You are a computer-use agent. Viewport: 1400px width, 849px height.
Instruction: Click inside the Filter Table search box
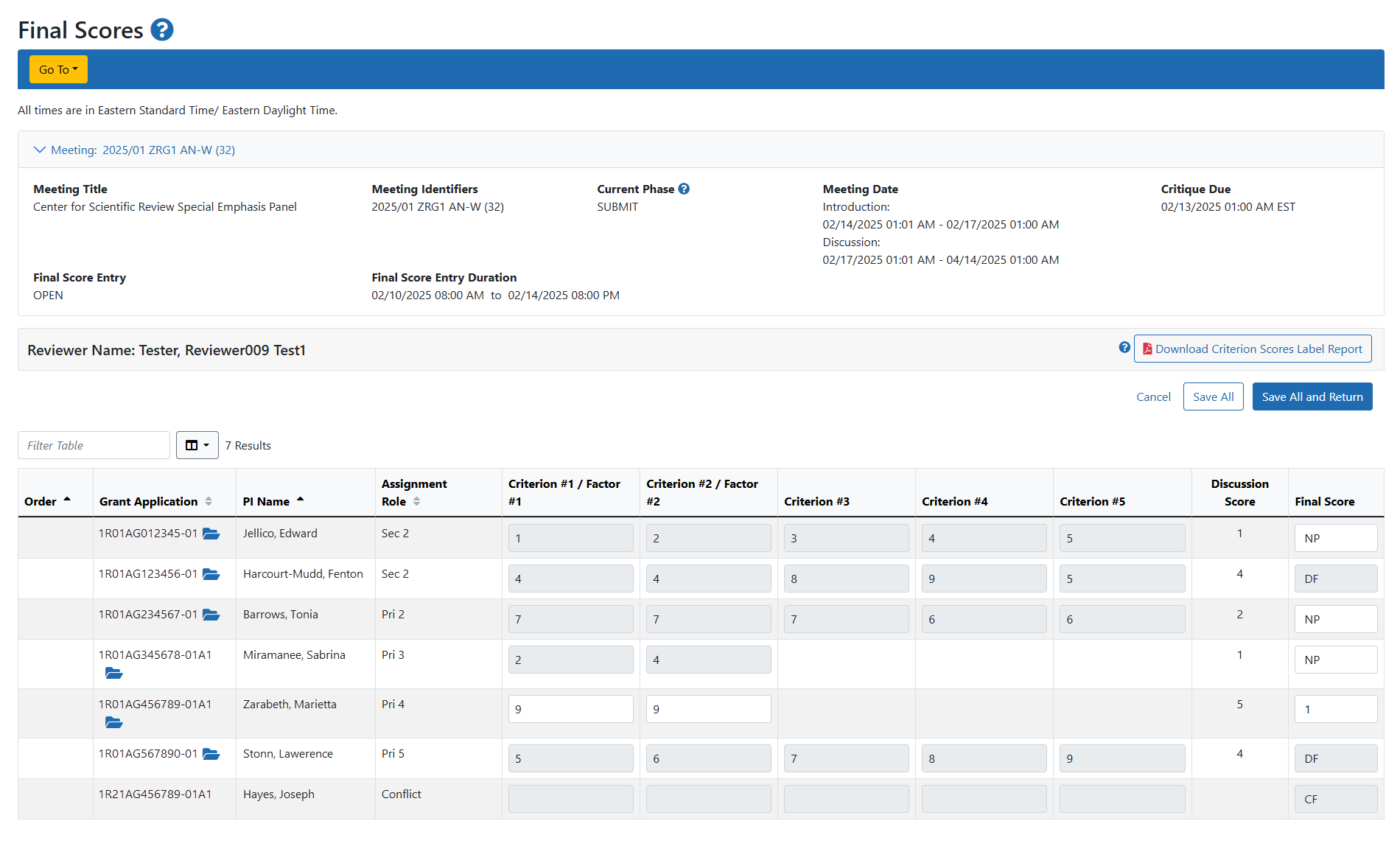94,445
